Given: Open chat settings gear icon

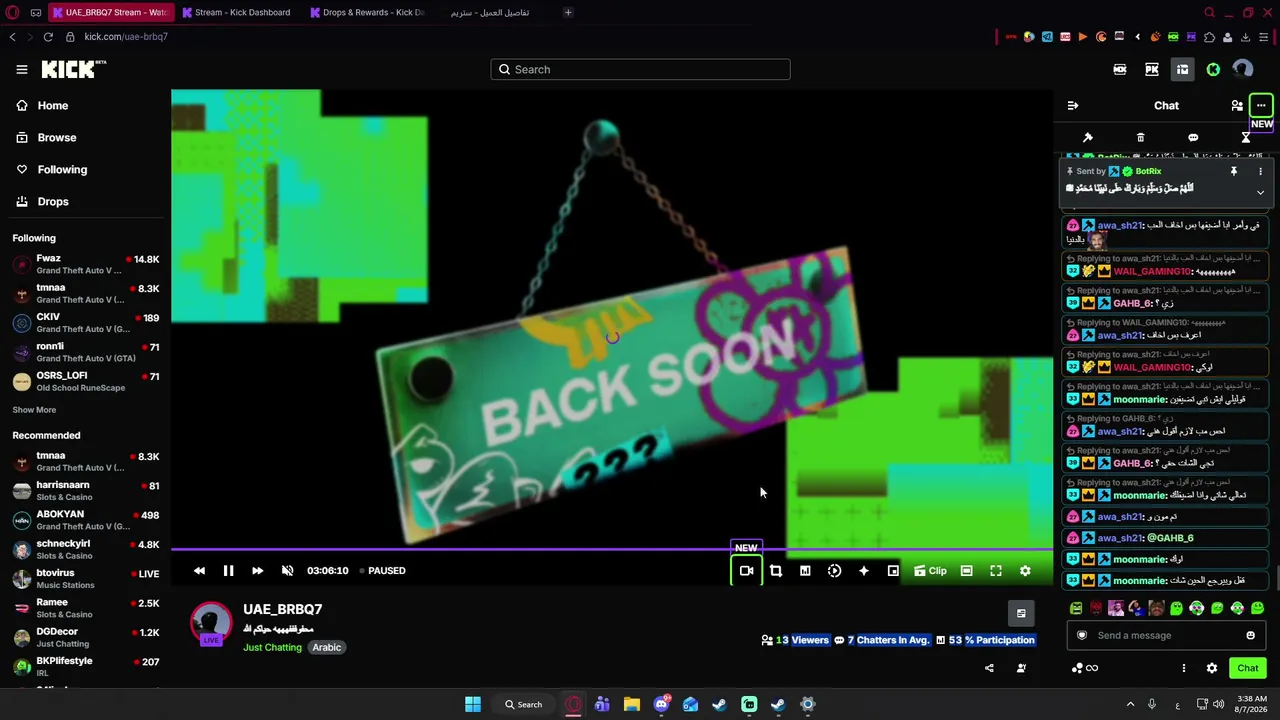Looking at the screenshot, I should 1212,668.
